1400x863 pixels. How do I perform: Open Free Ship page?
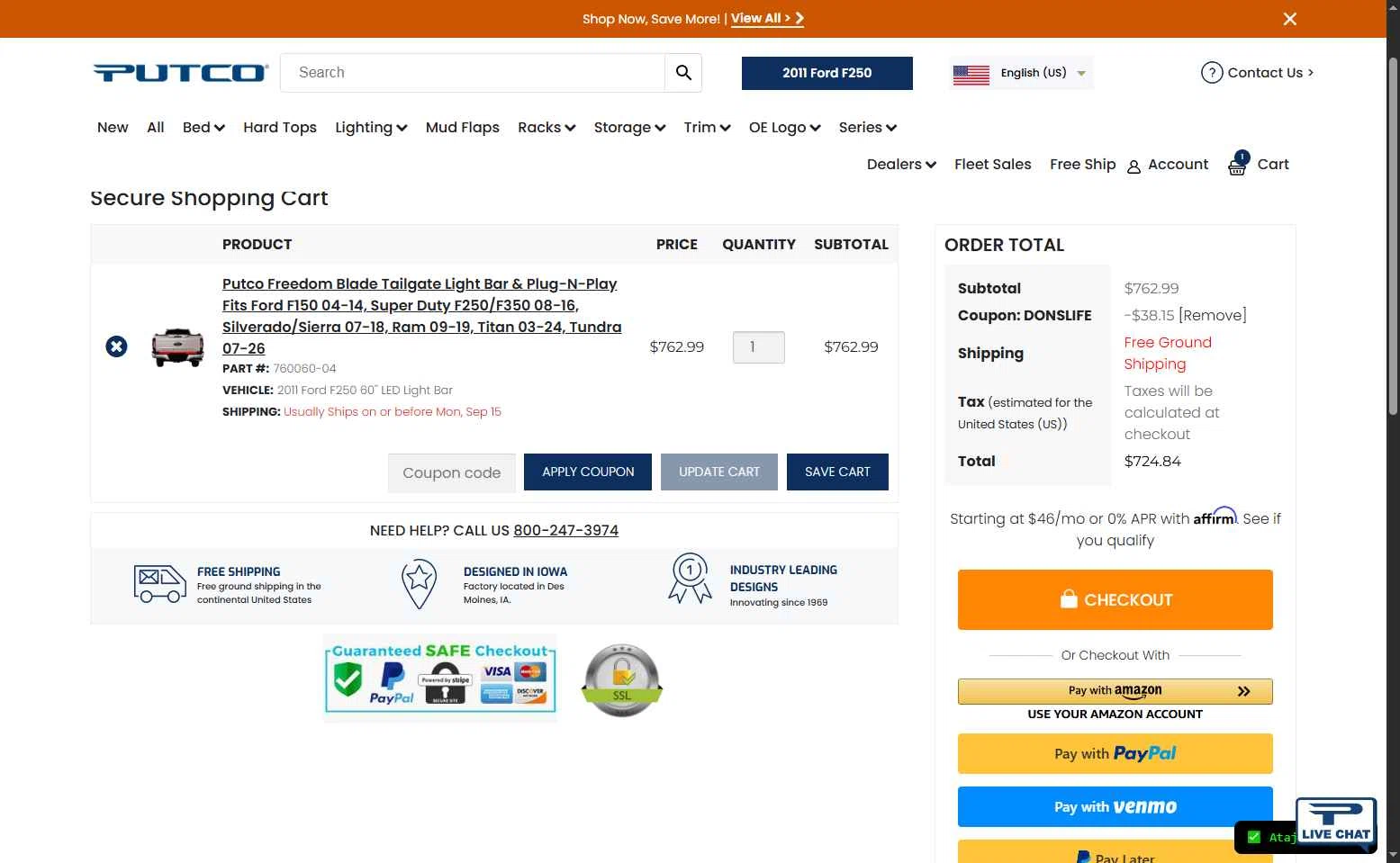pyautogui.click(x=1082, y=165)
